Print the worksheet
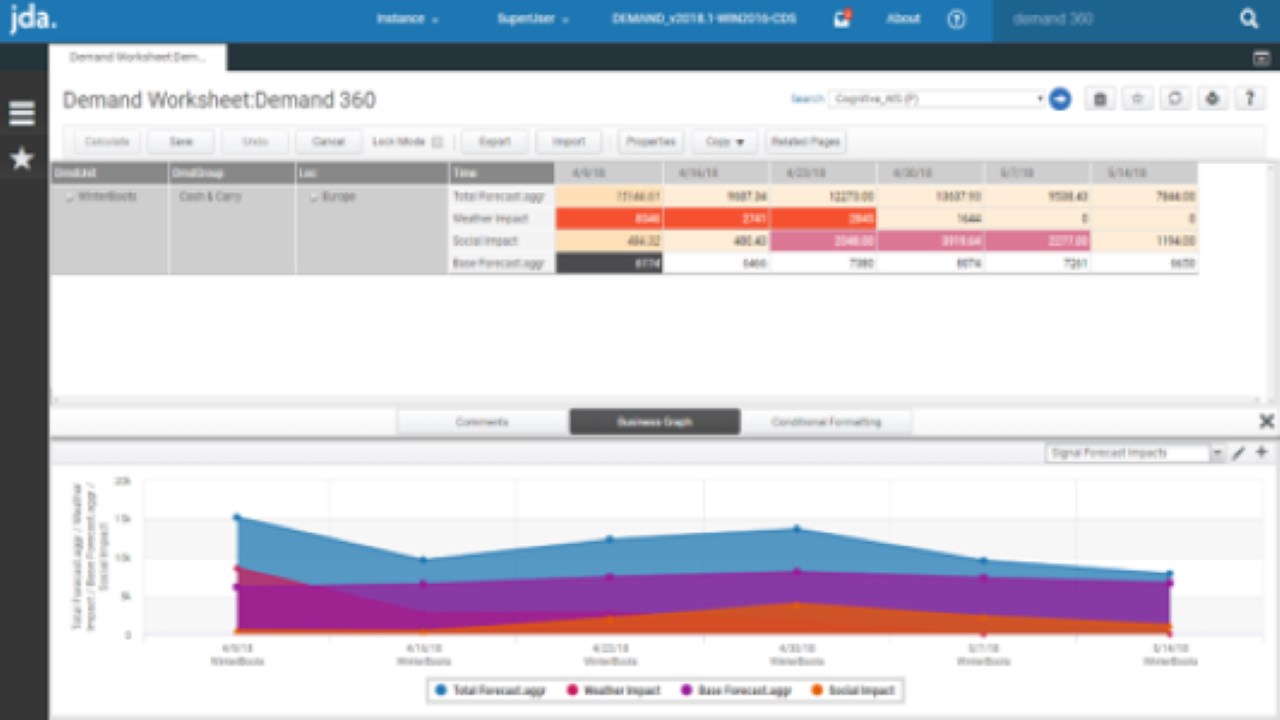Viewport: 1280px width, 720px height. point(1212,99)
